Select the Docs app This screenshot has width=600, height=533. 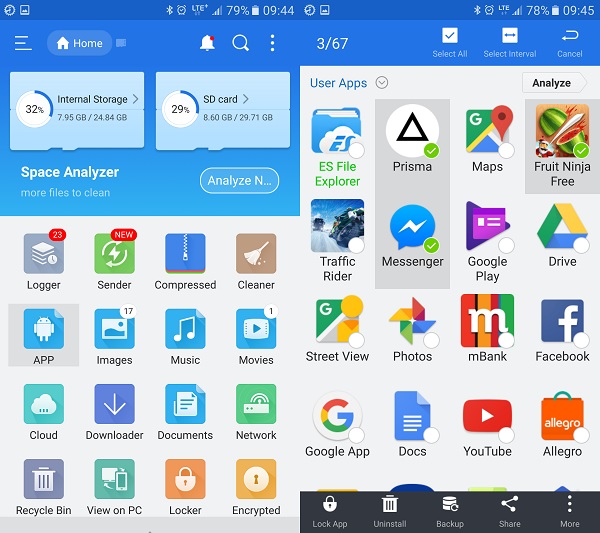(412, 424)
